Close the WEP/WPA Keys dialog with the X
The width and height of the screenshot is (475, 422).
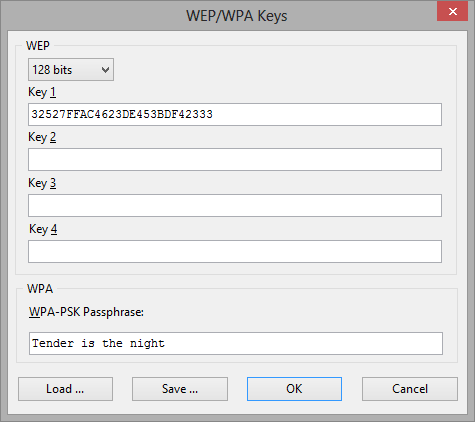[453, 12]
